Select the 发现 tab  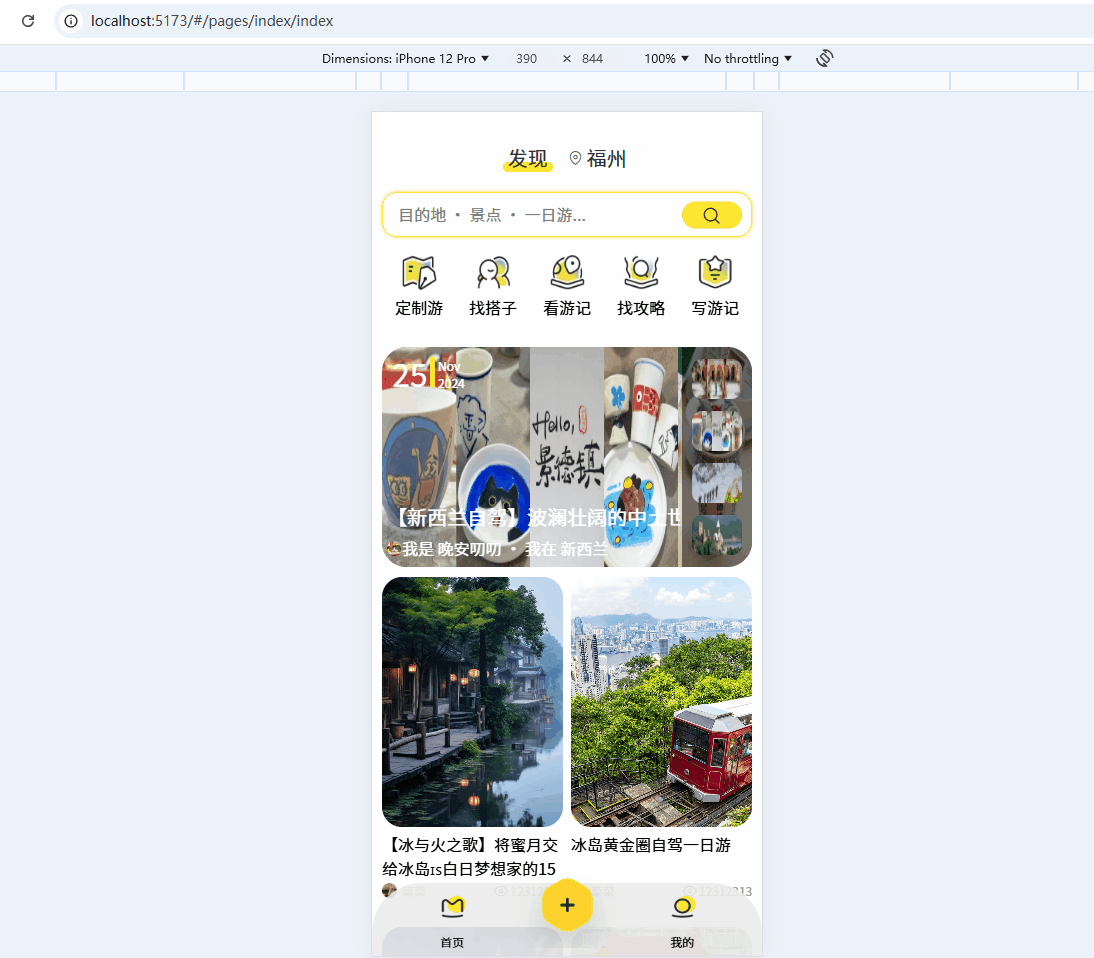527,159
